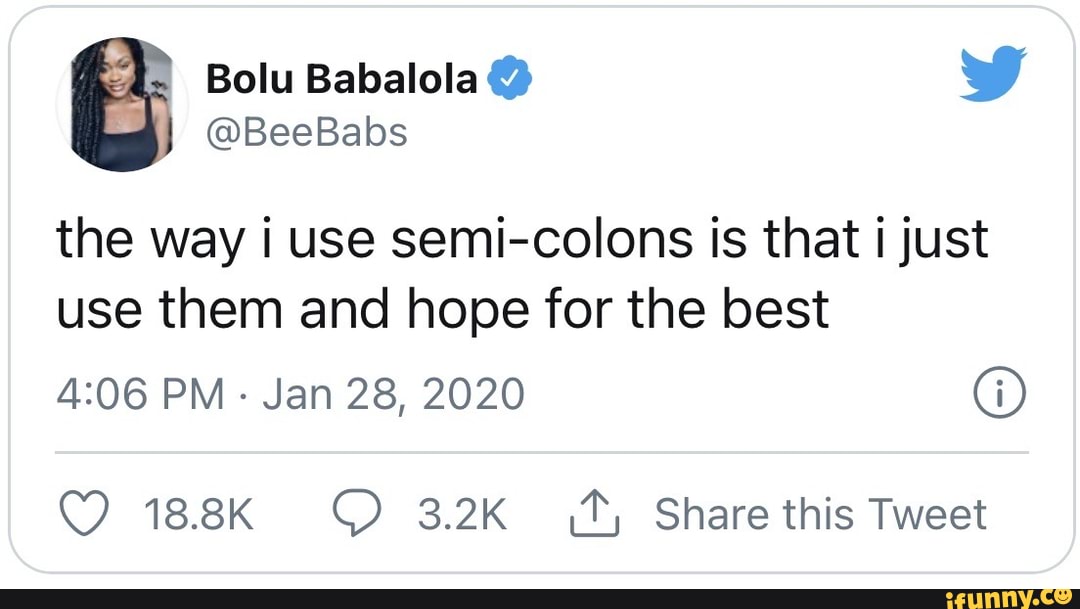1080x609 pixels.
Task: Open the @BeeBabs profile handle
Action: click(307, 130)
